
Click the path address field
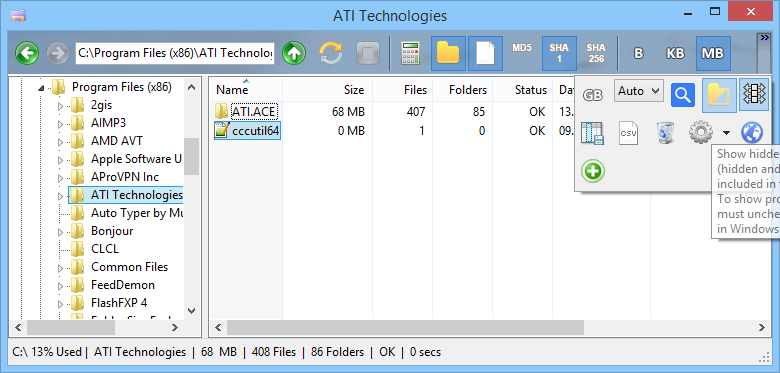point(175,53)
